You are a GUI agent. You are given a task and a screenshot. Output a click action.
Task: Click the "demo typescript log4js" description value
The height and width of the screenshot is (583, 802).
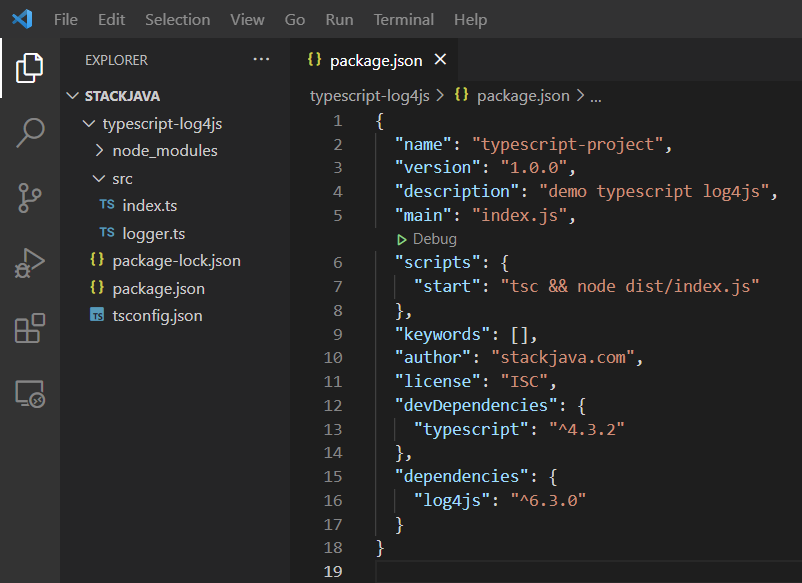[654, 192]
